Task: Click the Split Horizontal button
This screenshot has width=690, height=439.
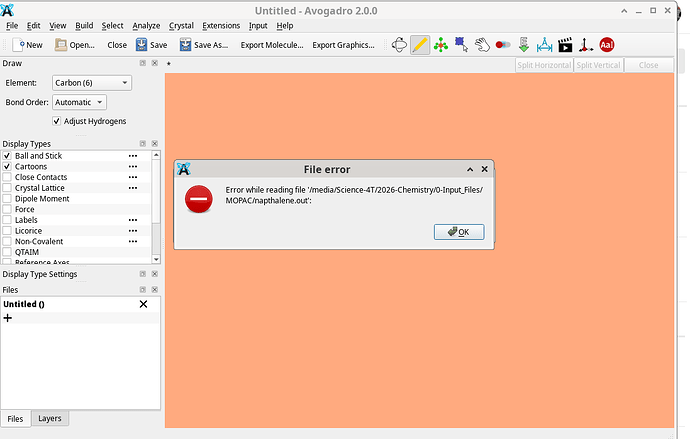Action: coord(544,65)
